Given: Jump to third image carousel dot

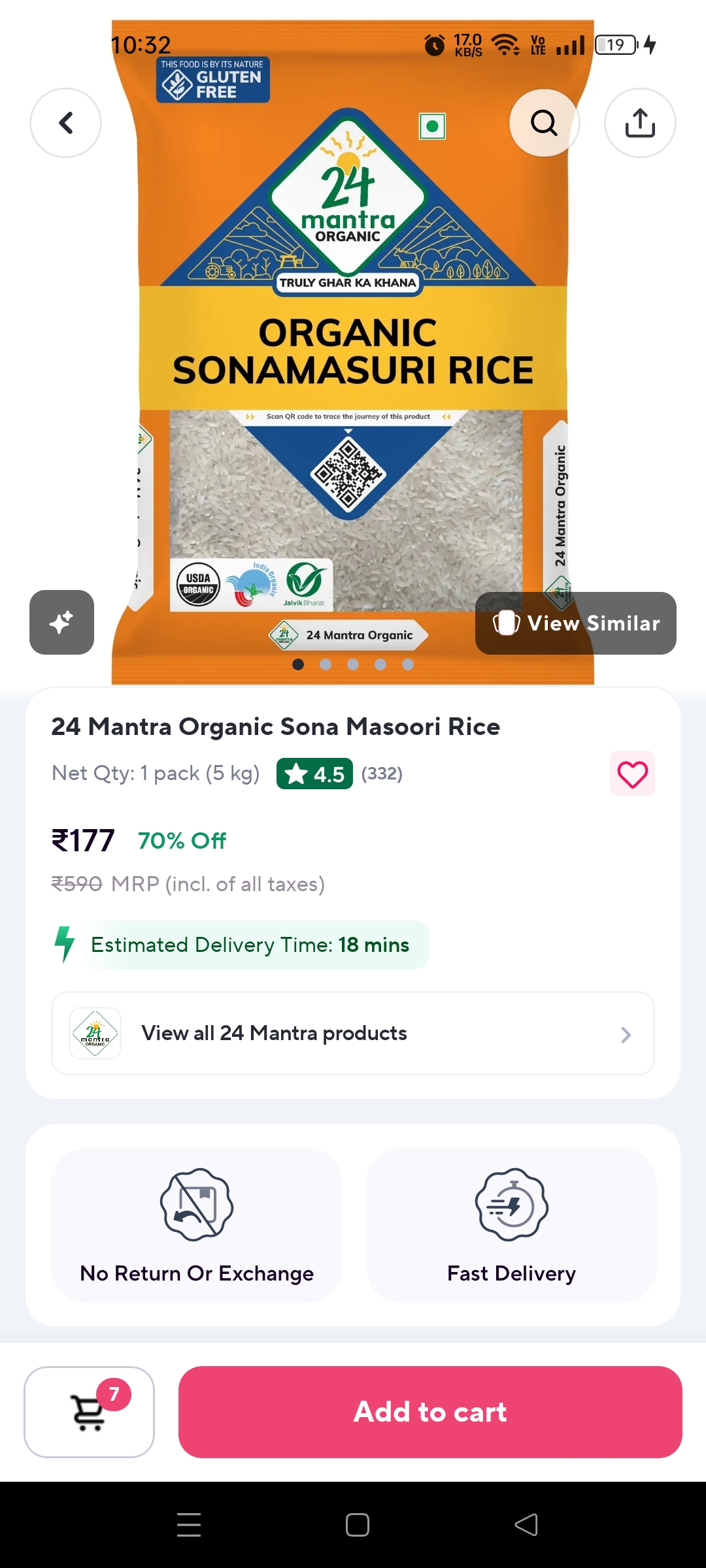Looking at the screenshot, I should 353,664.
